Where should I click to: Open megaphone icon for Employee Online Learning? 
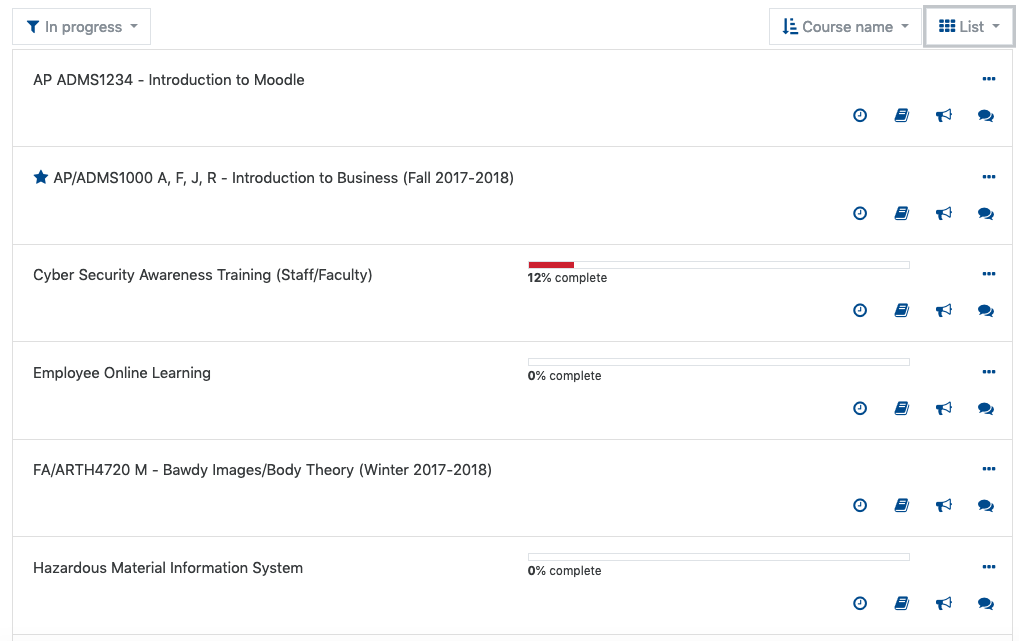click(x=944, y=408)
